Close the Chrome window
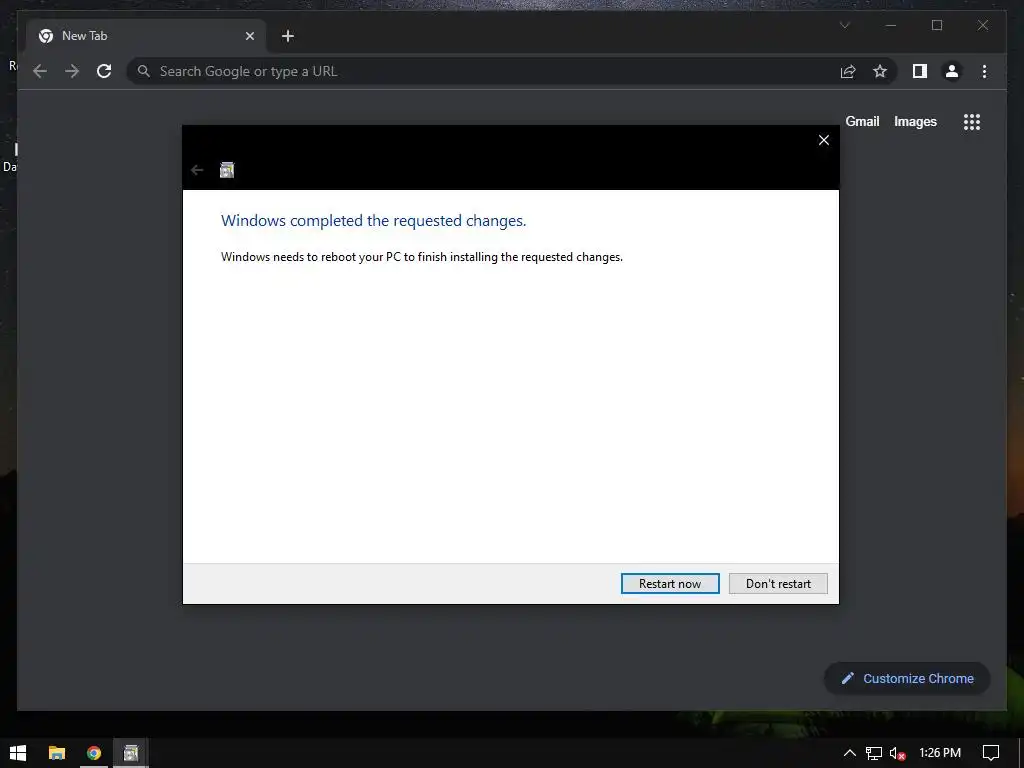The width and height of the screenshot is (1024, 768). pos(982,25)
